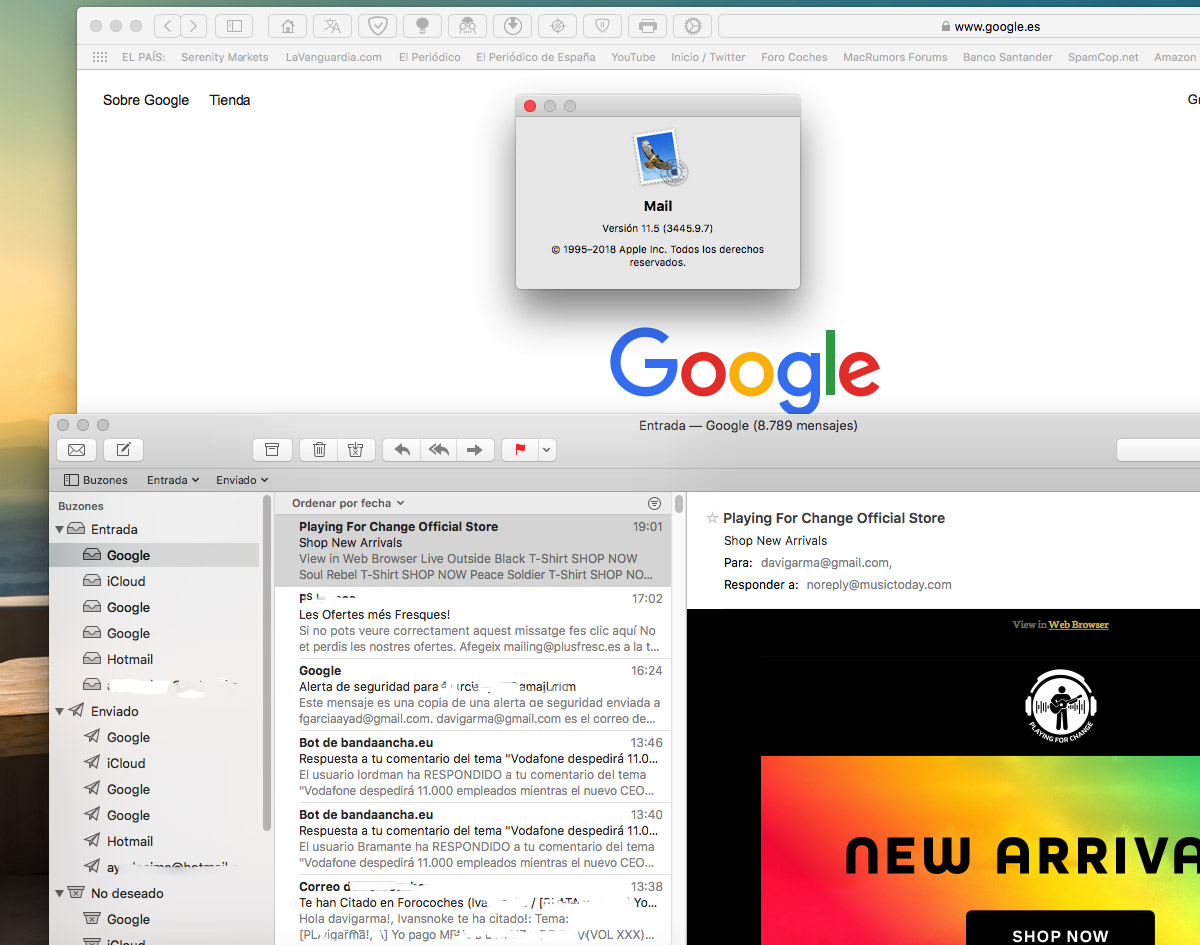The width and height of the screenshot is (1200, 945).
Task: Compose a new message in Mail
Action: click(x=124, y=450)
